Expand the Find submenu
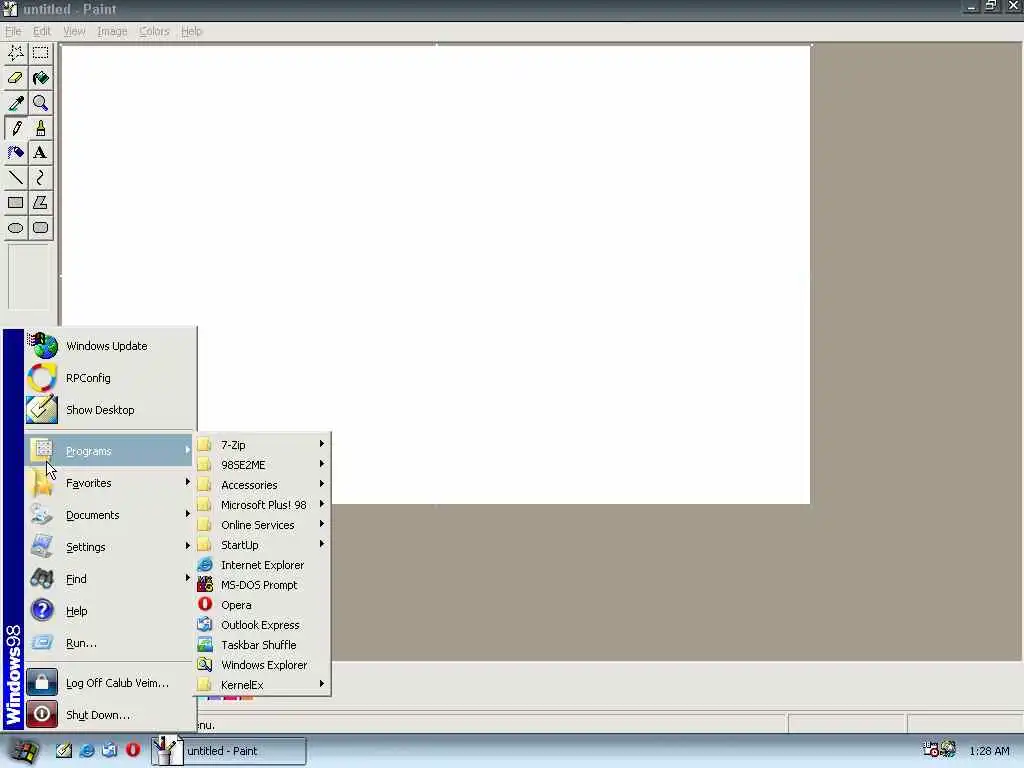 point(110,579)
